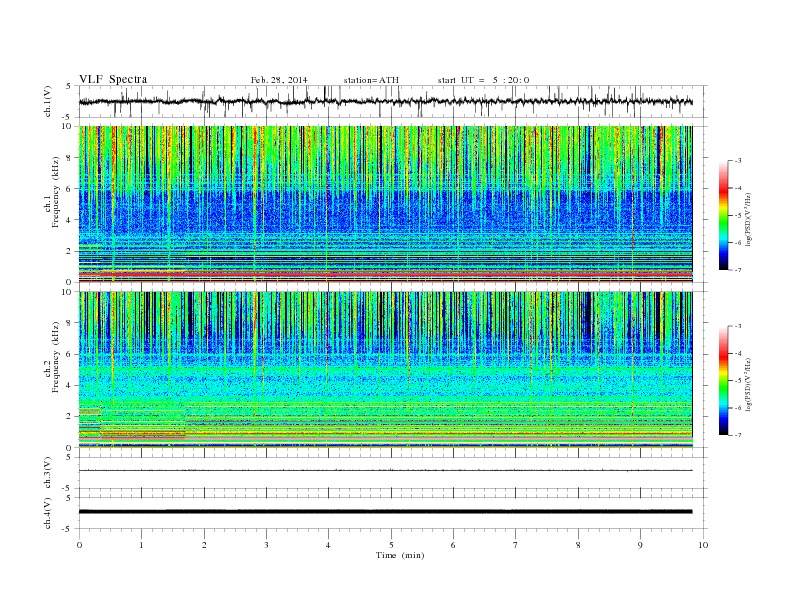The width and height of the screenshot is (792, 612).
Task: Click the ch.1 color scale bar
Action: click(723, 215)
